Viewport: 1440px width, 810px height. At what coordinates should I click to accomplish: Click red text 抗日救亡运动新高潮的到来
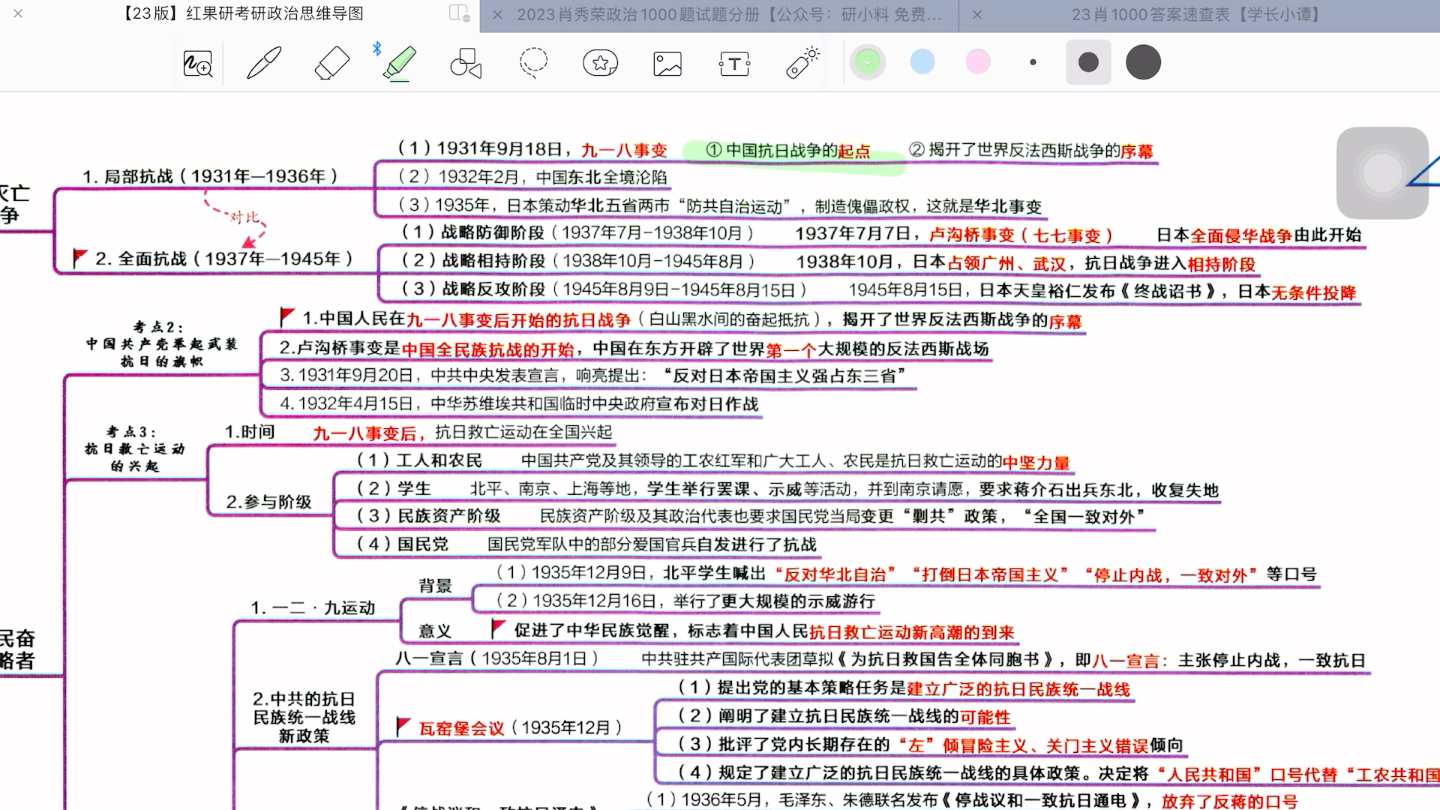(912, 632)
